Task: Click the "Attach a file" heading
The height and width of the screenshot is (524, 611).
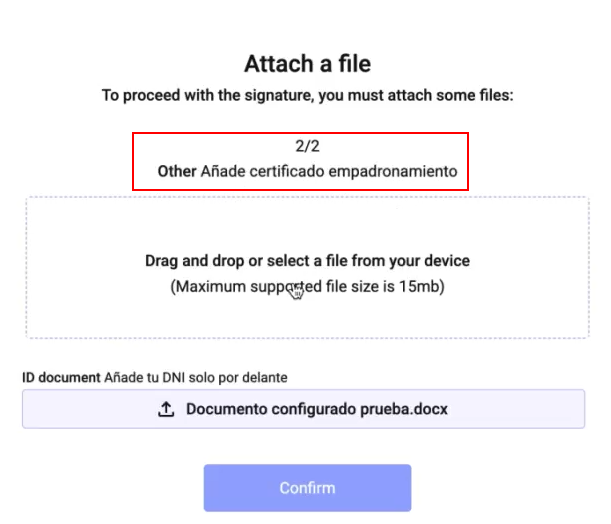Action: point(307,64)
